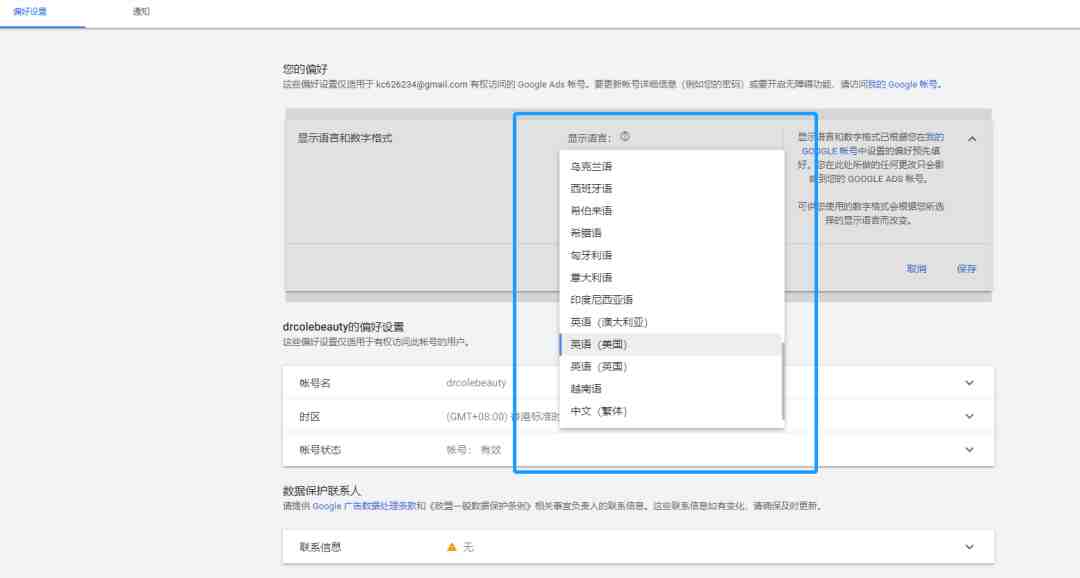Expand the 帐号状态 row
The image size is (1080, 578).
969,450
